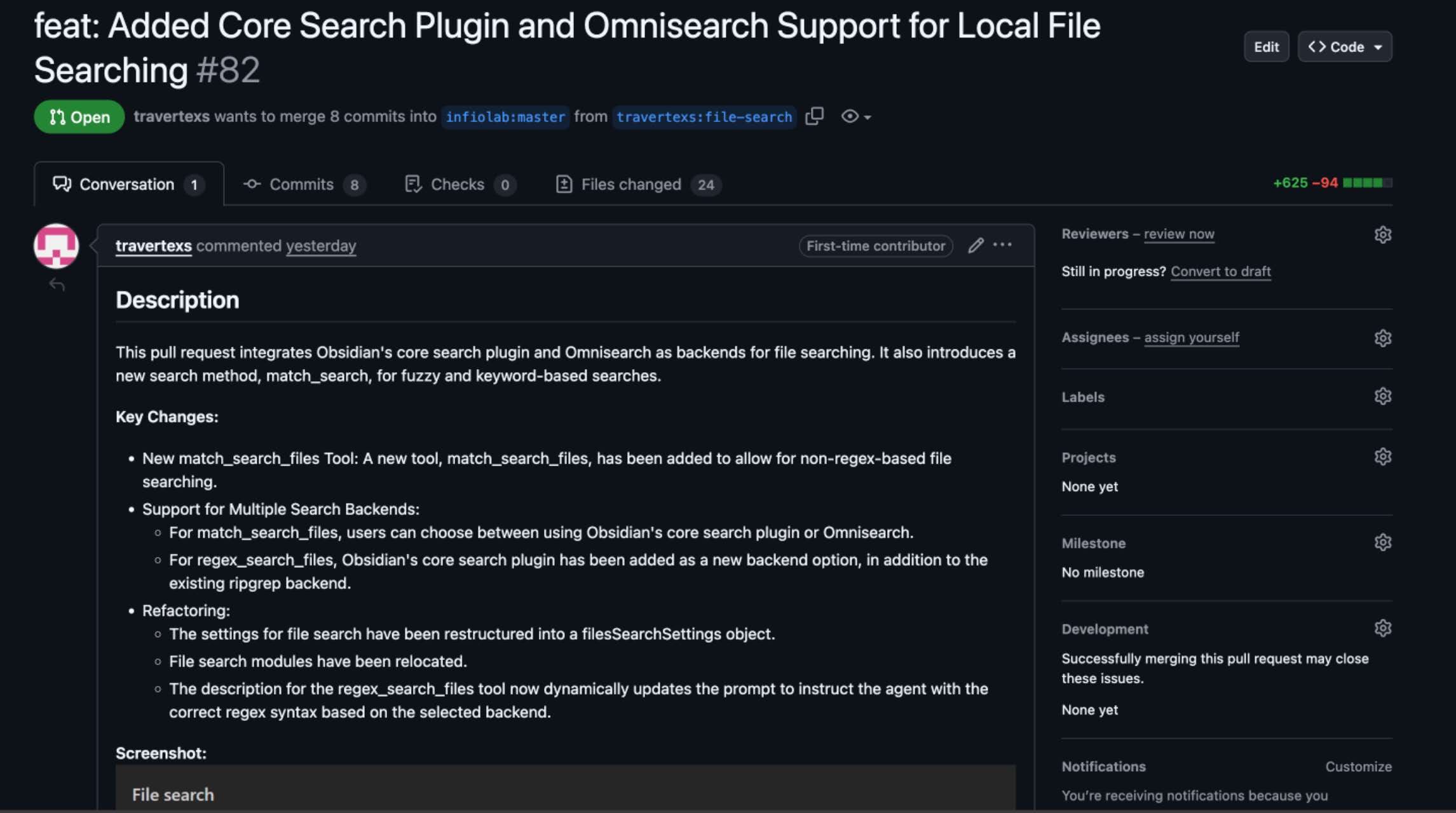
Task: Click the Conversation tab comment icon
Action: [62, 184]
